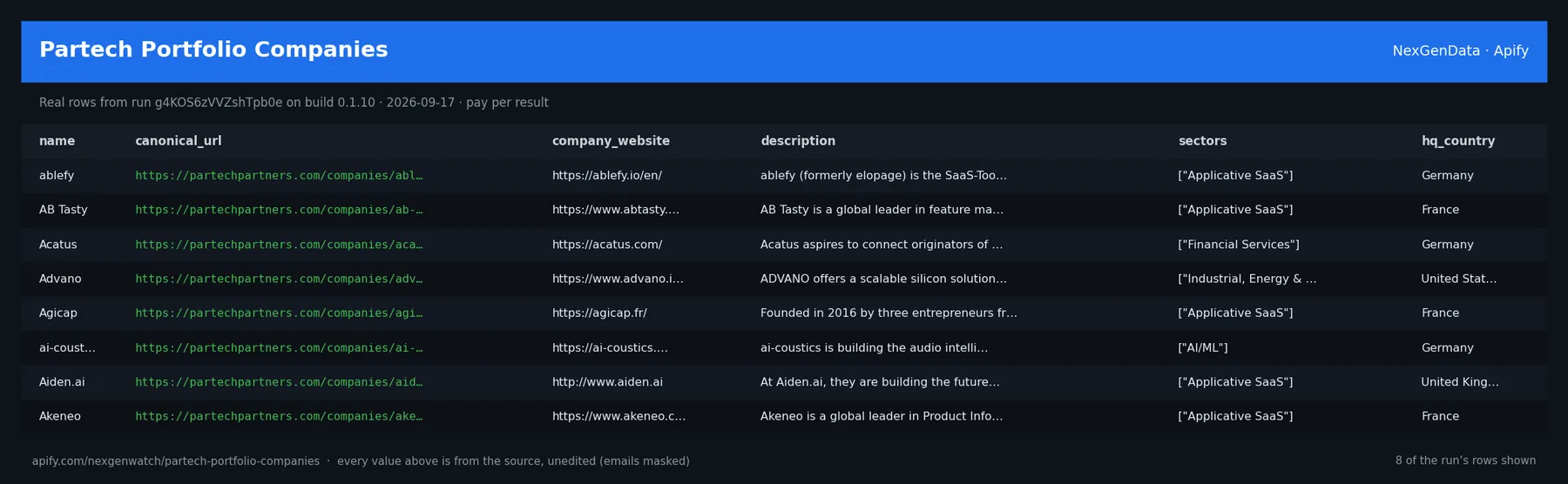Click 'NexGenData · Apify' in the header

point(1460,50)
